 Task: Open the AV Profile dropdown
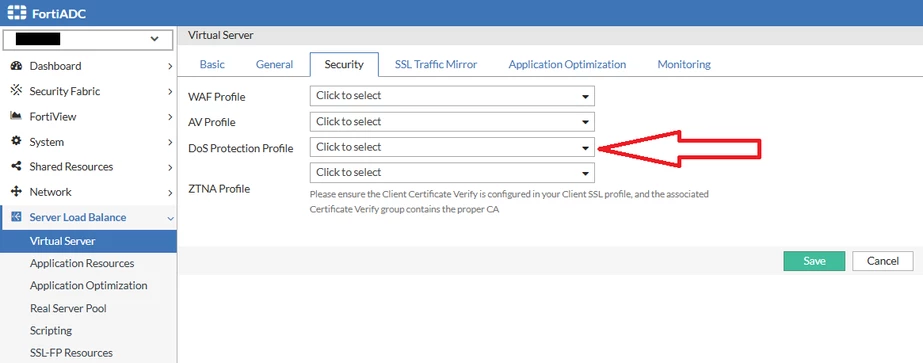point(451,121)
